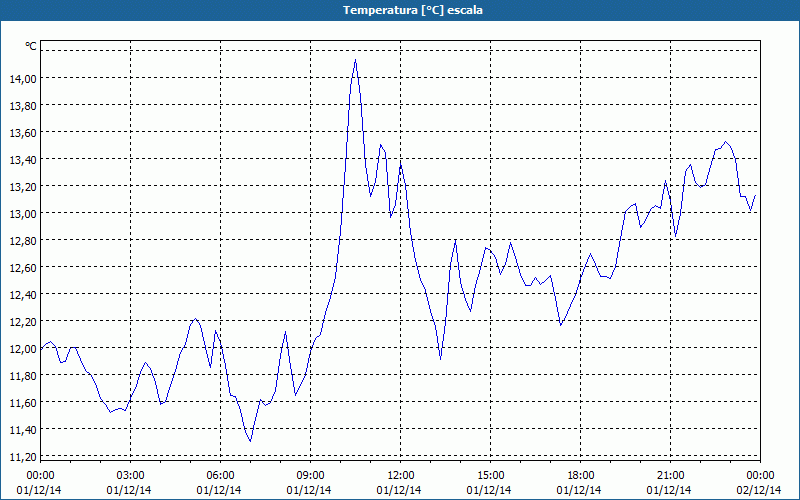Screen dimensions: 800x500
Task: Select the 01/12/14 date under 21:00
Action: tap(669, 490)
